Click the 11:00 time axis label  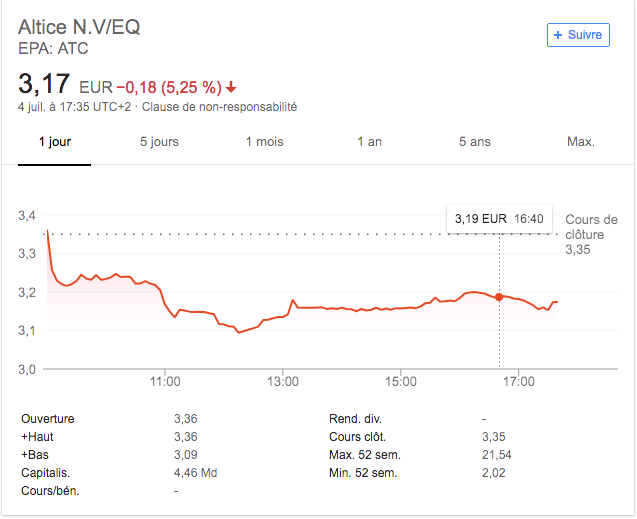[x=164, y=382]
